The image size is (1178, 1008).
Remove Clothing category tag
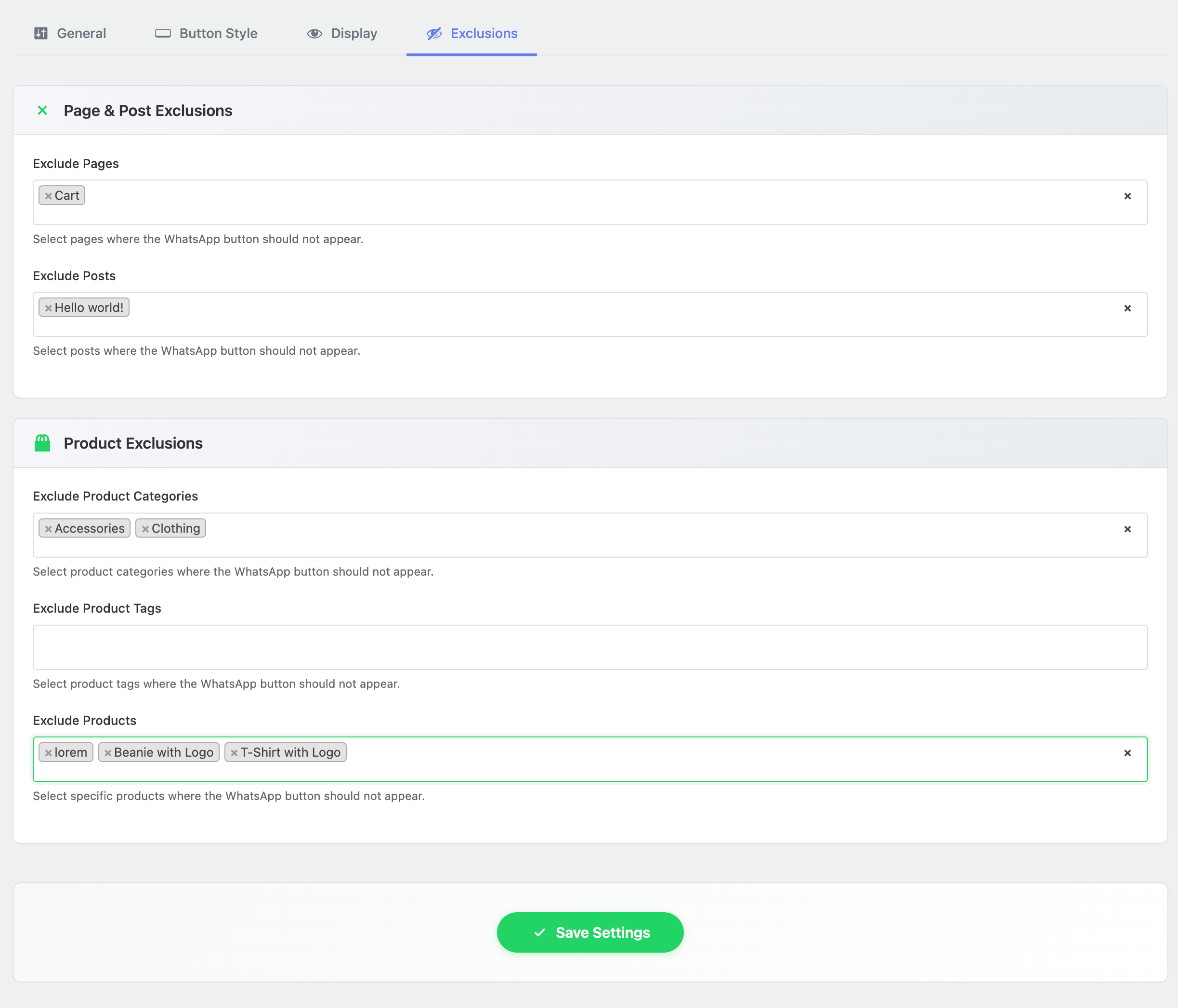tap(145, 529)
